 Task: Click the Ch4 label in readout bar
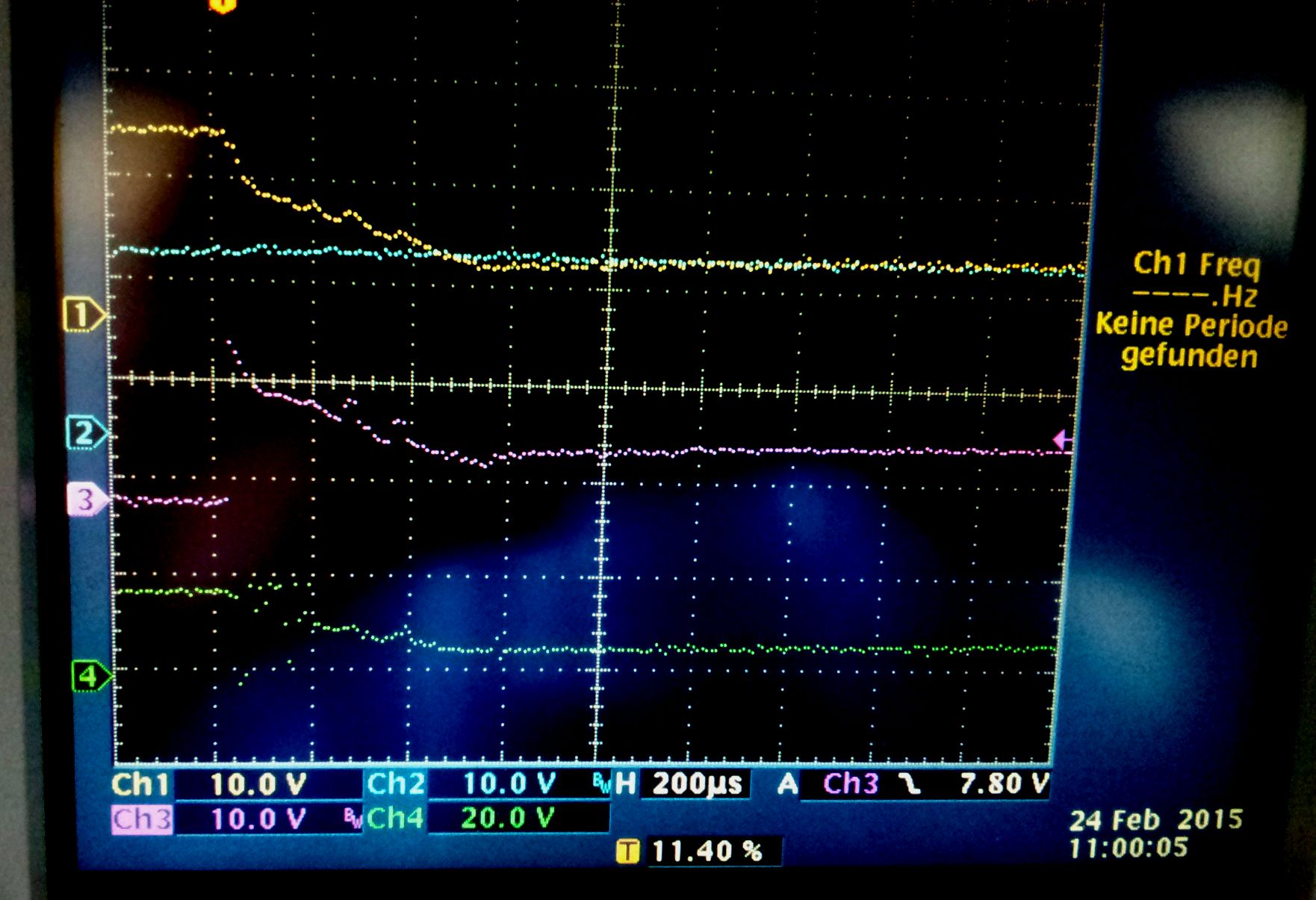point(395,819)
